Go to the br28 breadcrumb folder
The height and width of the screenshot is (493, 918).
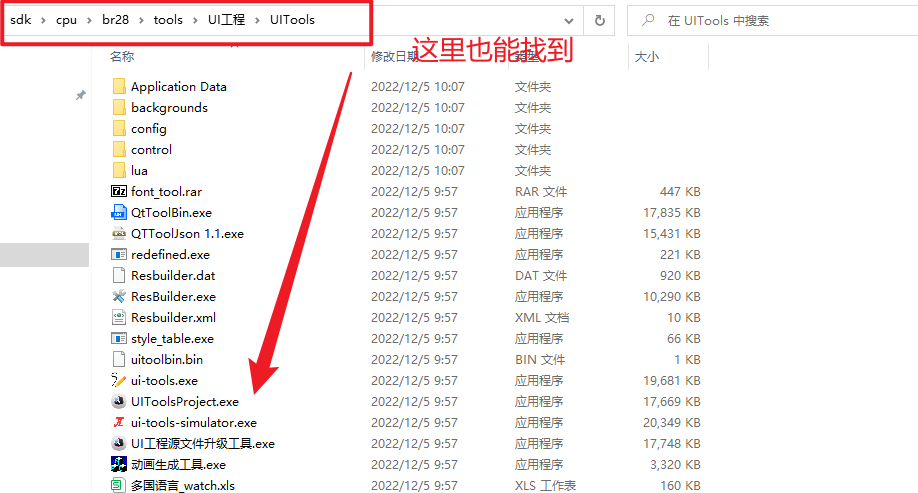(115, 20)
